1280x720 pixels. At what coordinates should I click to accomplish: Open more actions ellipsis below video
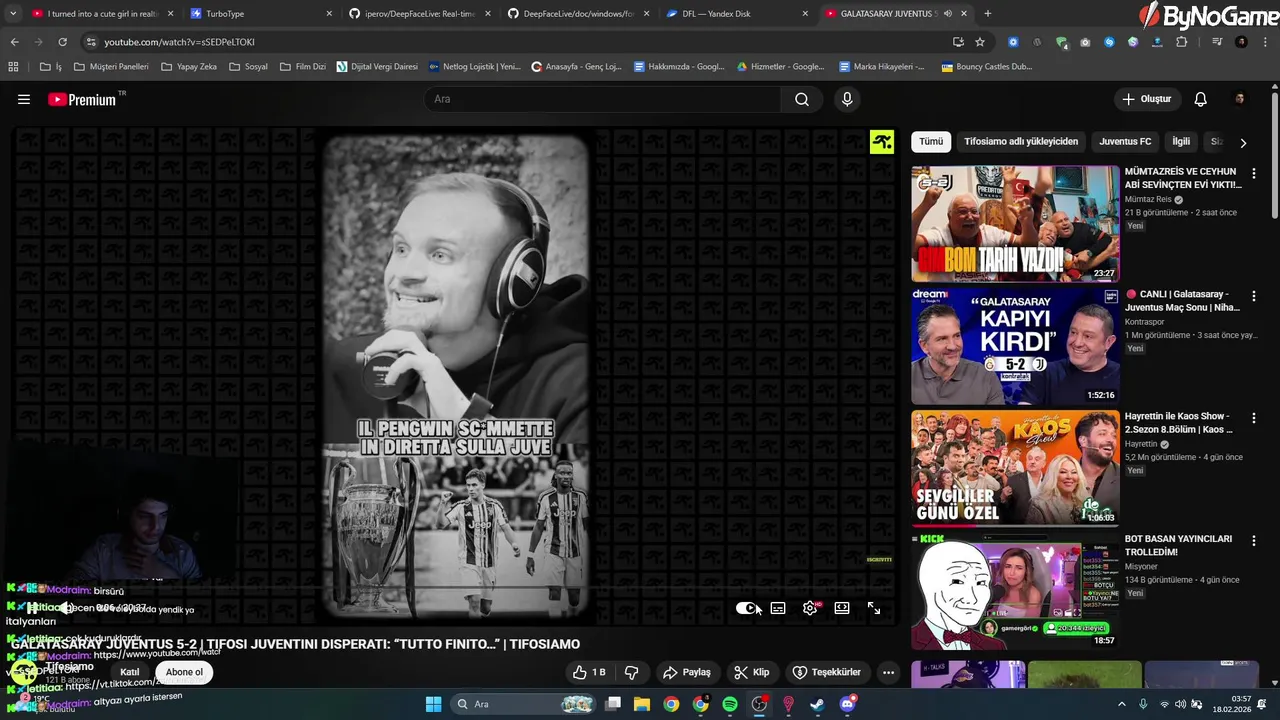pyautogui.click(x=888, y=672)
